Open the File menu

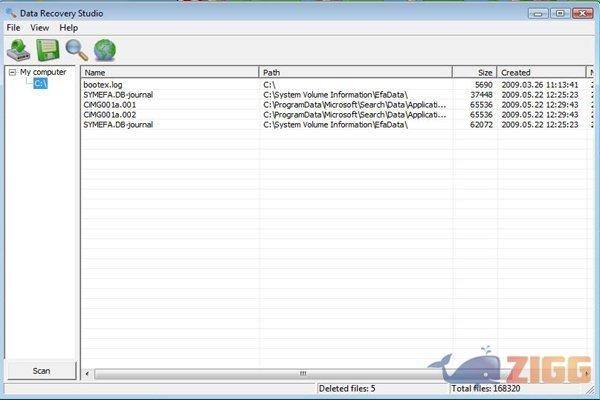[x=13, y=28]
